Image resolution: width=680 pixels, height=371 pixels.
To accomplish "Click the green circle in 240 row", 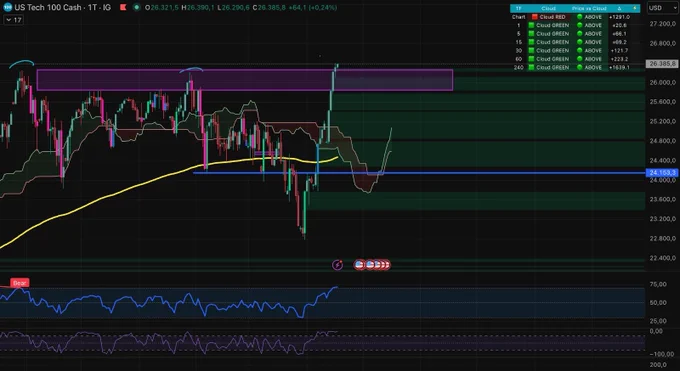I will [579, 67].
